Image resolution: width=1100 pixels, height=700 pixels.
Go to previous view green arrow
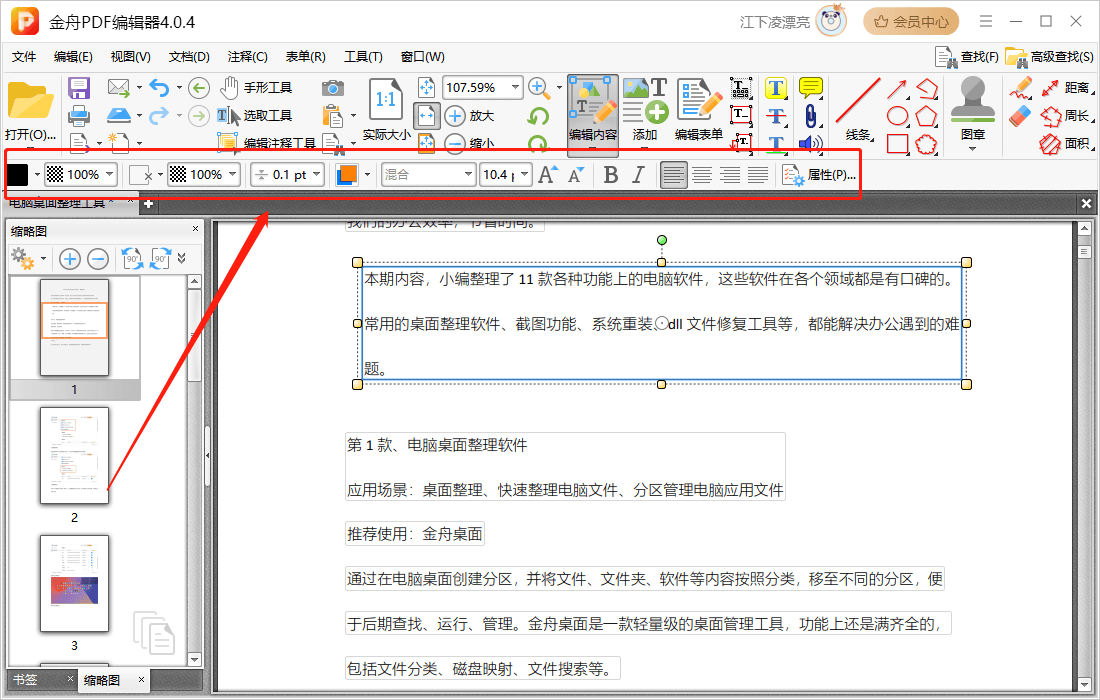click(x=199, y=88)
